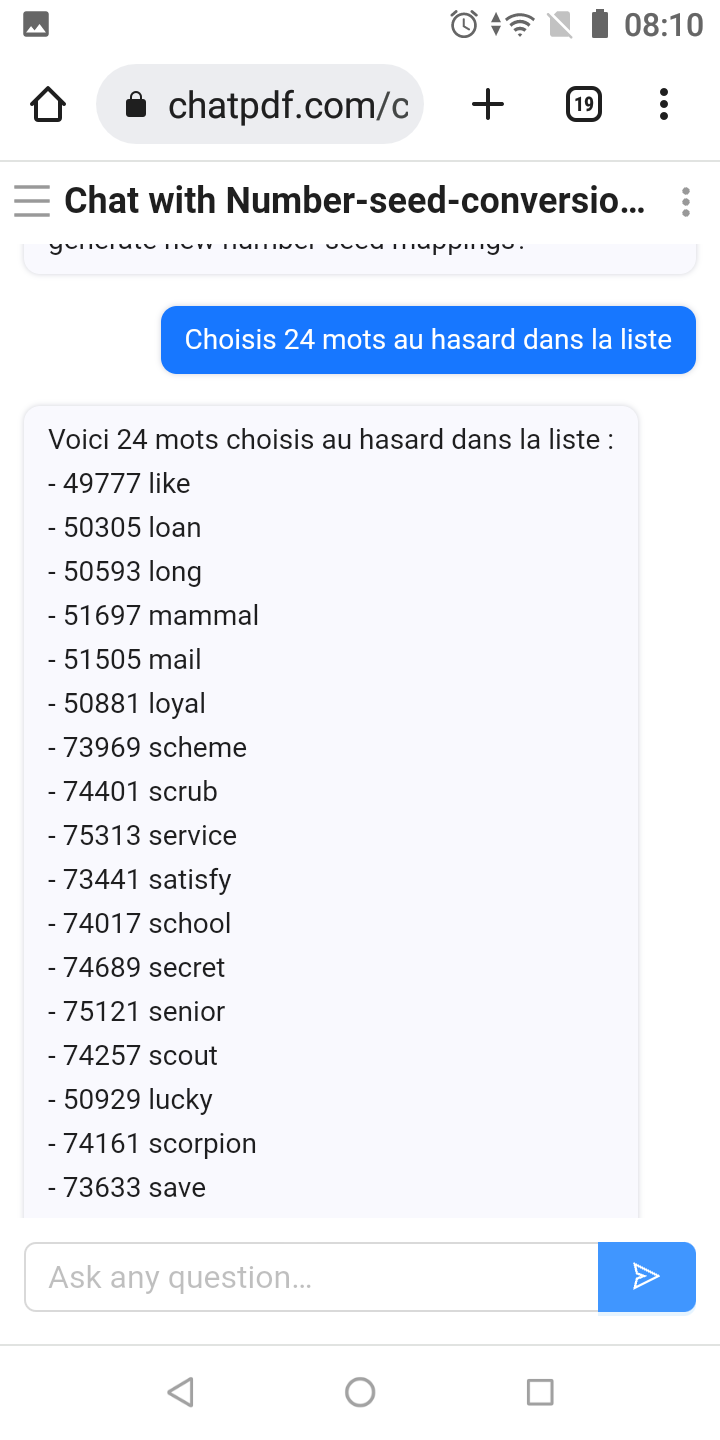Tap the 'Voici 24 mots choisis' response text

point(331,439)
